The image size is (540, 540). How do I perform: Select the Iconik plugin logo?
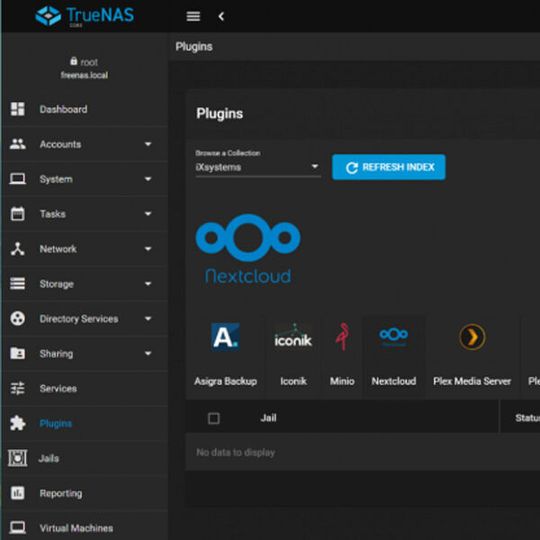point(293,337)
